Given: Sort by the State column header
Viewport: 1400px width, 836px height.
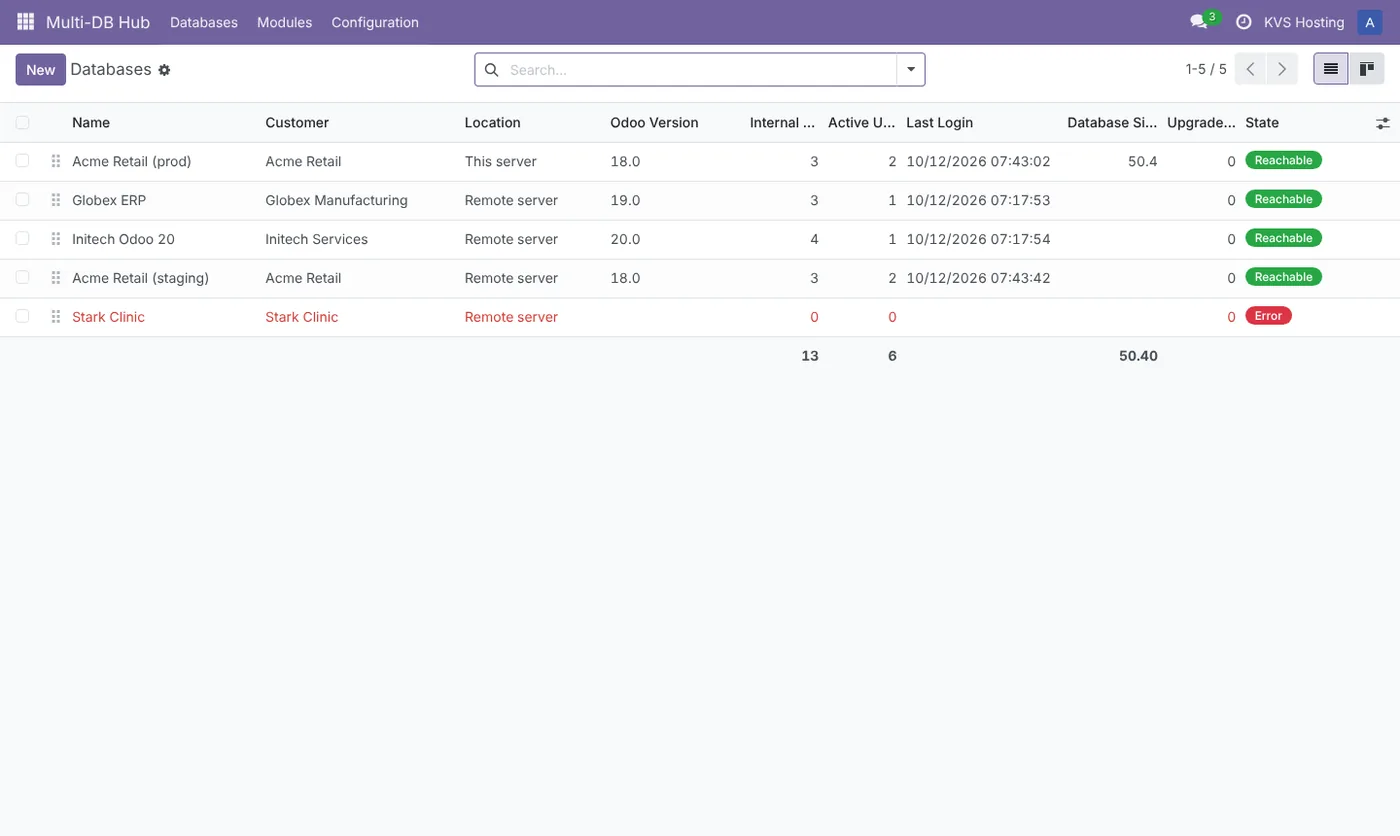Looking at the screenshot, I should [x=1262, y=123].
